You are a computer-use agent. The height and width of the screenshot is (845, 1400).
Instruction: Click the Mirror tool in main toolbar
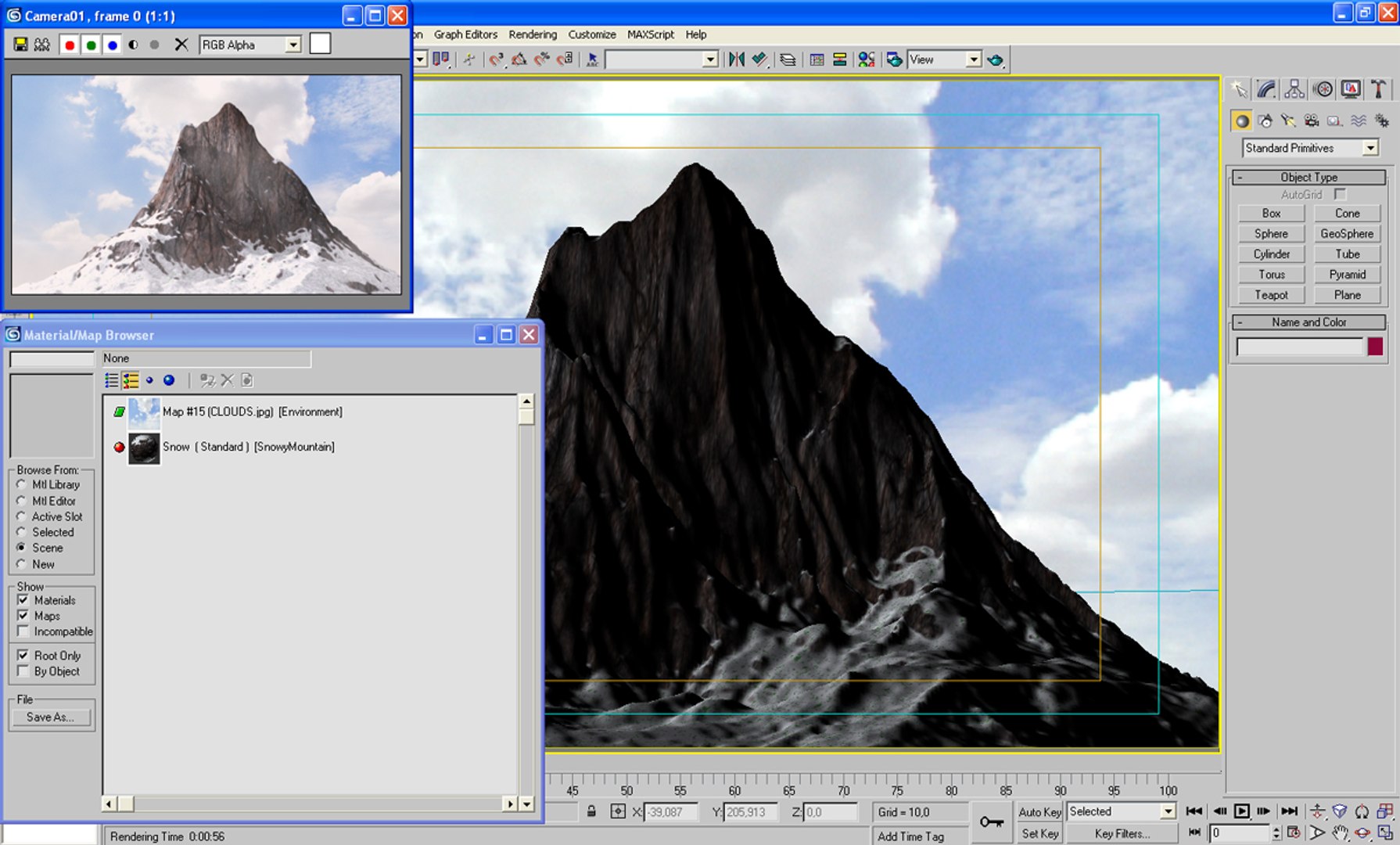coord(736,59)
